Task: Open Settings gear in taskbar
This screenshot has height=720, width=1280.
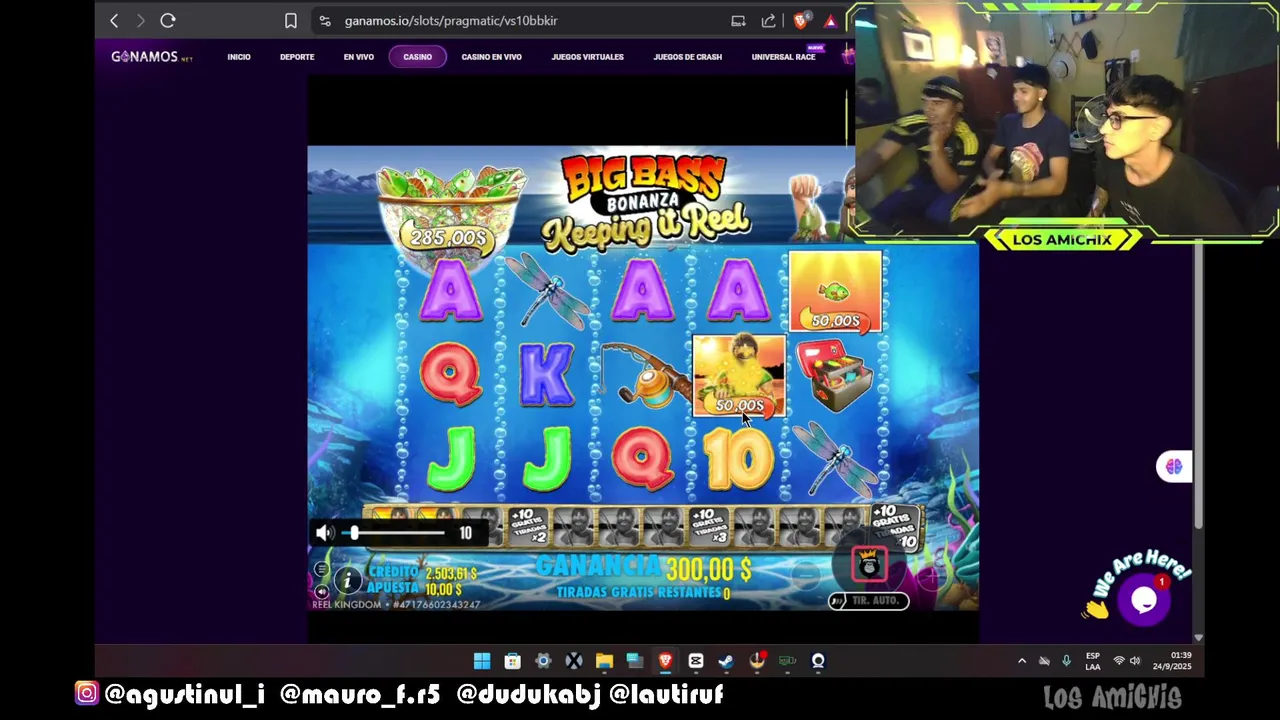Action: [543, 661]
